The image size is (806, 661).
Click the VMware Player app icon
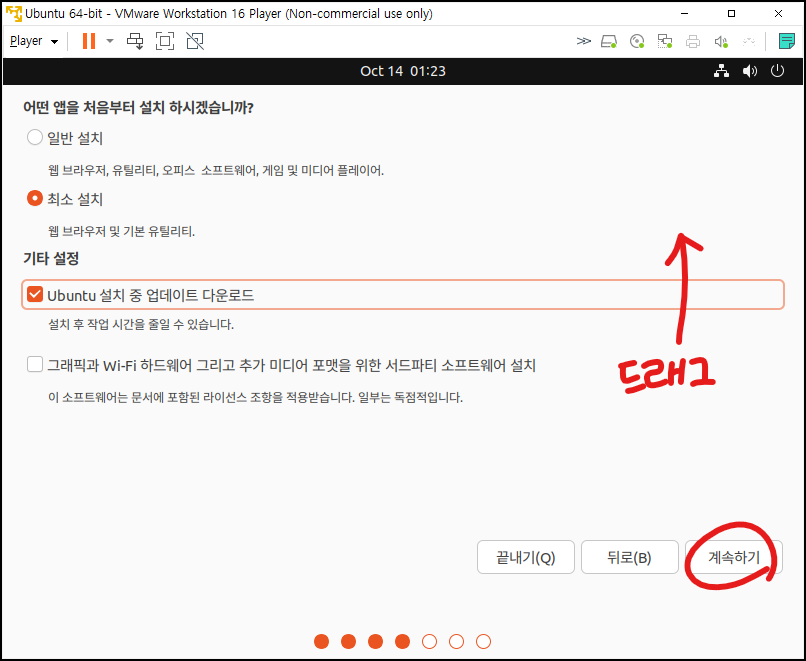14,13
